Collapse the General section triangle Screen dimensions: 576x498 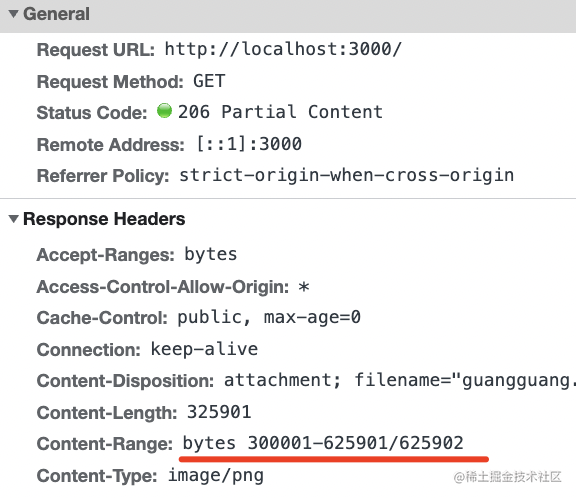[x=14, y=14]
